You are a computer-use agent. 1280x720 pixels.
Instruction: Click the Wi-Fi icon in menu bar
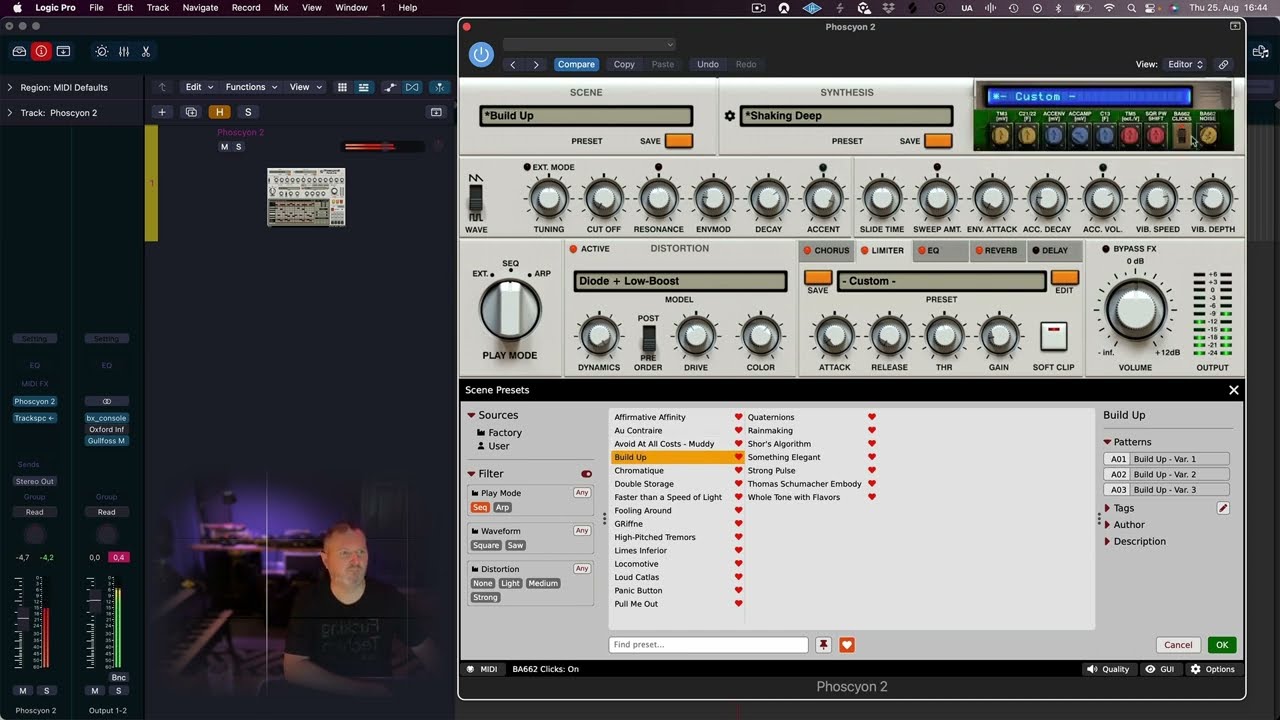coord(1109,8)
